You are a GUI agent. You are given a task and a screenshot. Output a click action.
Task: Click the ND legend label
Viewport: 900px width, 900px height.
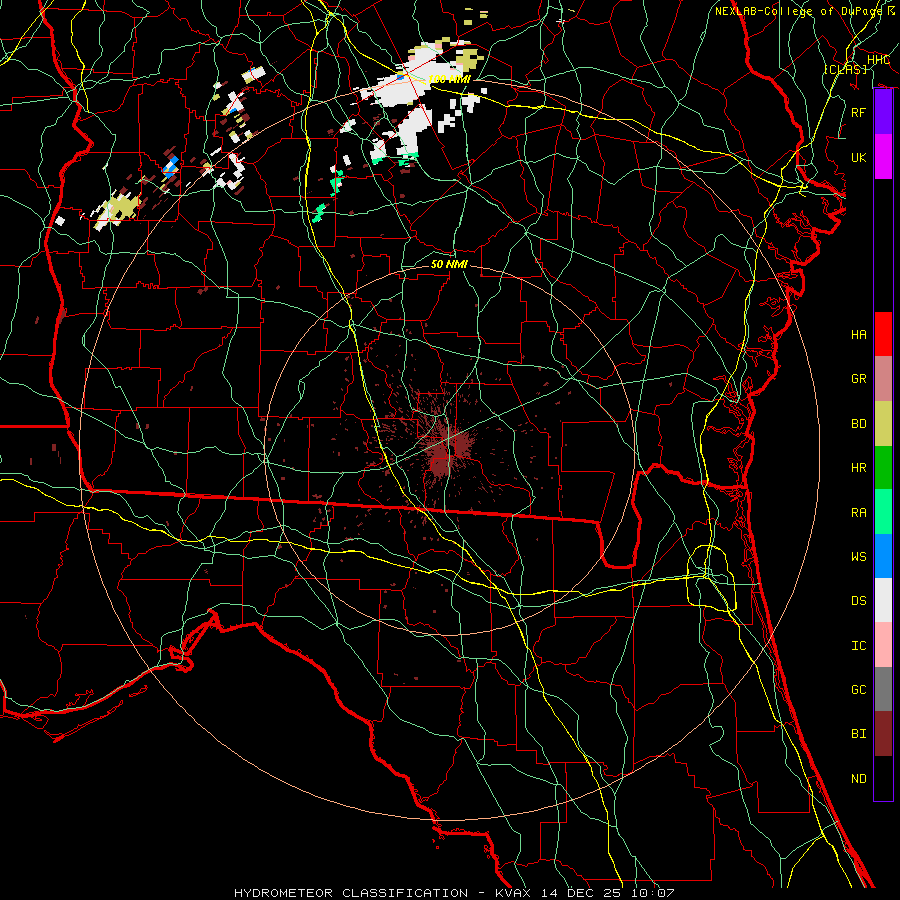[859, 779]
